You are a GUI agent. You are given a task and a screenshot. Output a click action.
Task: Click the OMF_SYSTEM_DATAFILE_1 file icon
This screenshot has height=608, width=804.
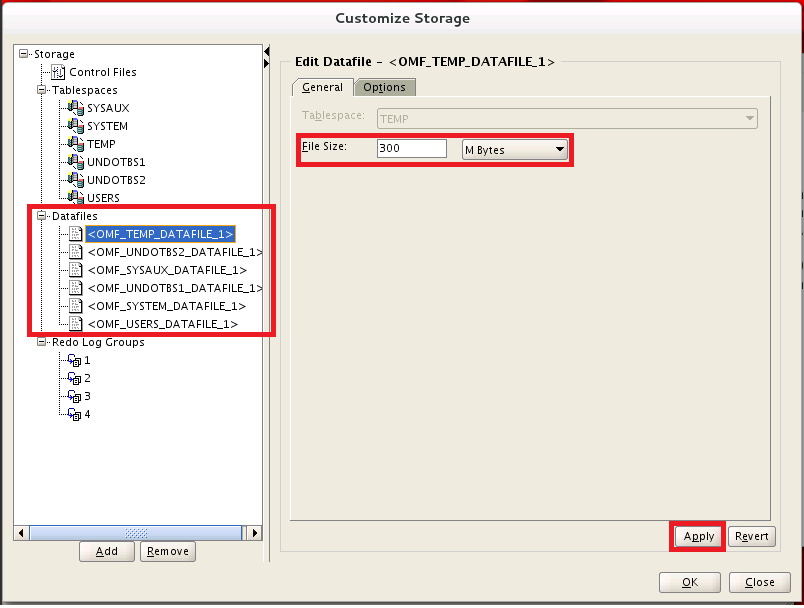75,306
